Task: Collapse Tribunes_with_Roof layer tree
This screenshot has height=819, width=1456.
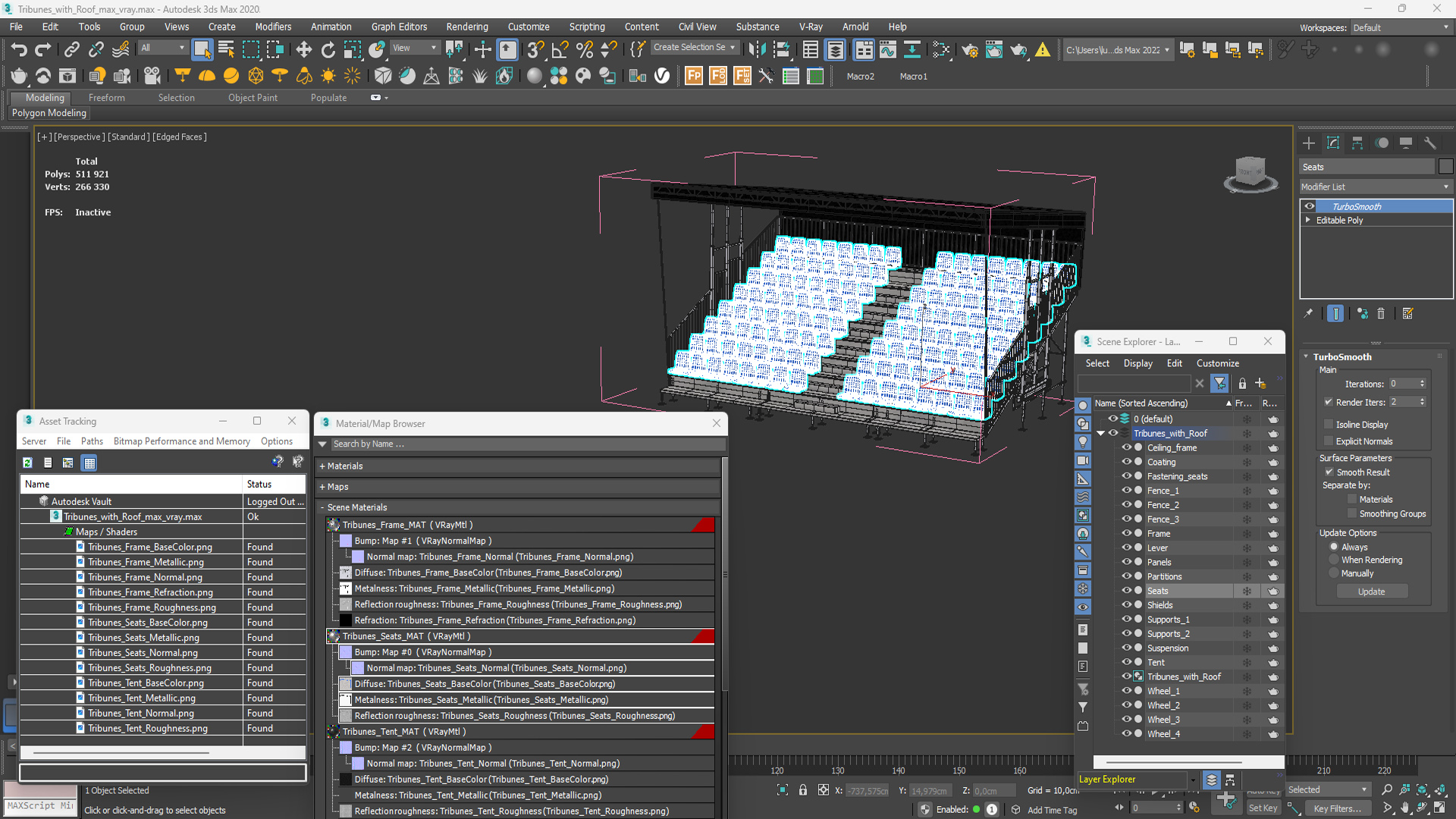Action: (1100, 434)
